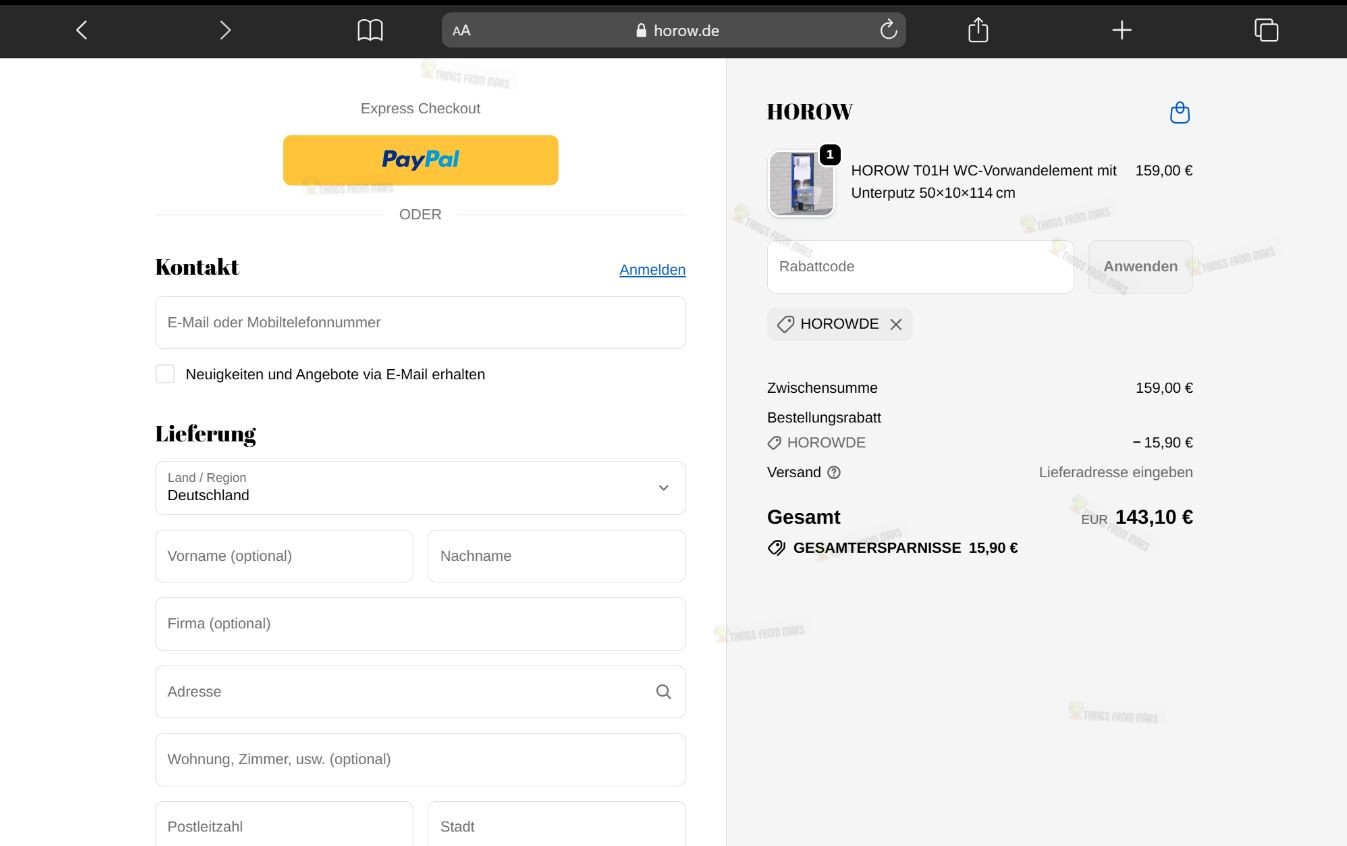The height and width of the screenshot is (846, 1347).
Task: Click the Lieferadresse eingeben shipping text
Action: coord(1116,472)
